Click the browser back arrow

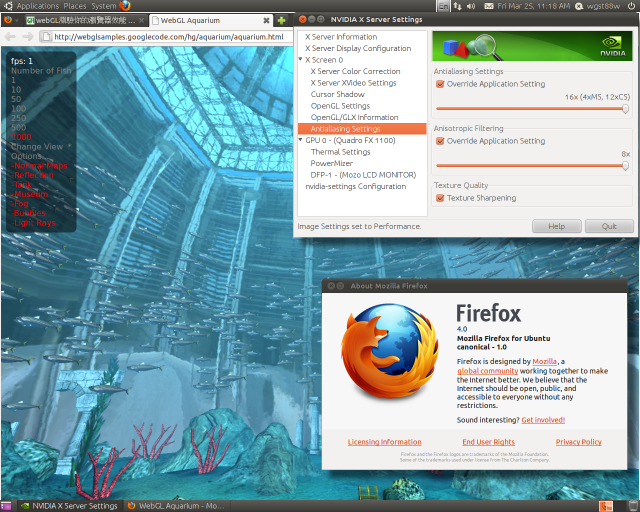pos(10,37)
